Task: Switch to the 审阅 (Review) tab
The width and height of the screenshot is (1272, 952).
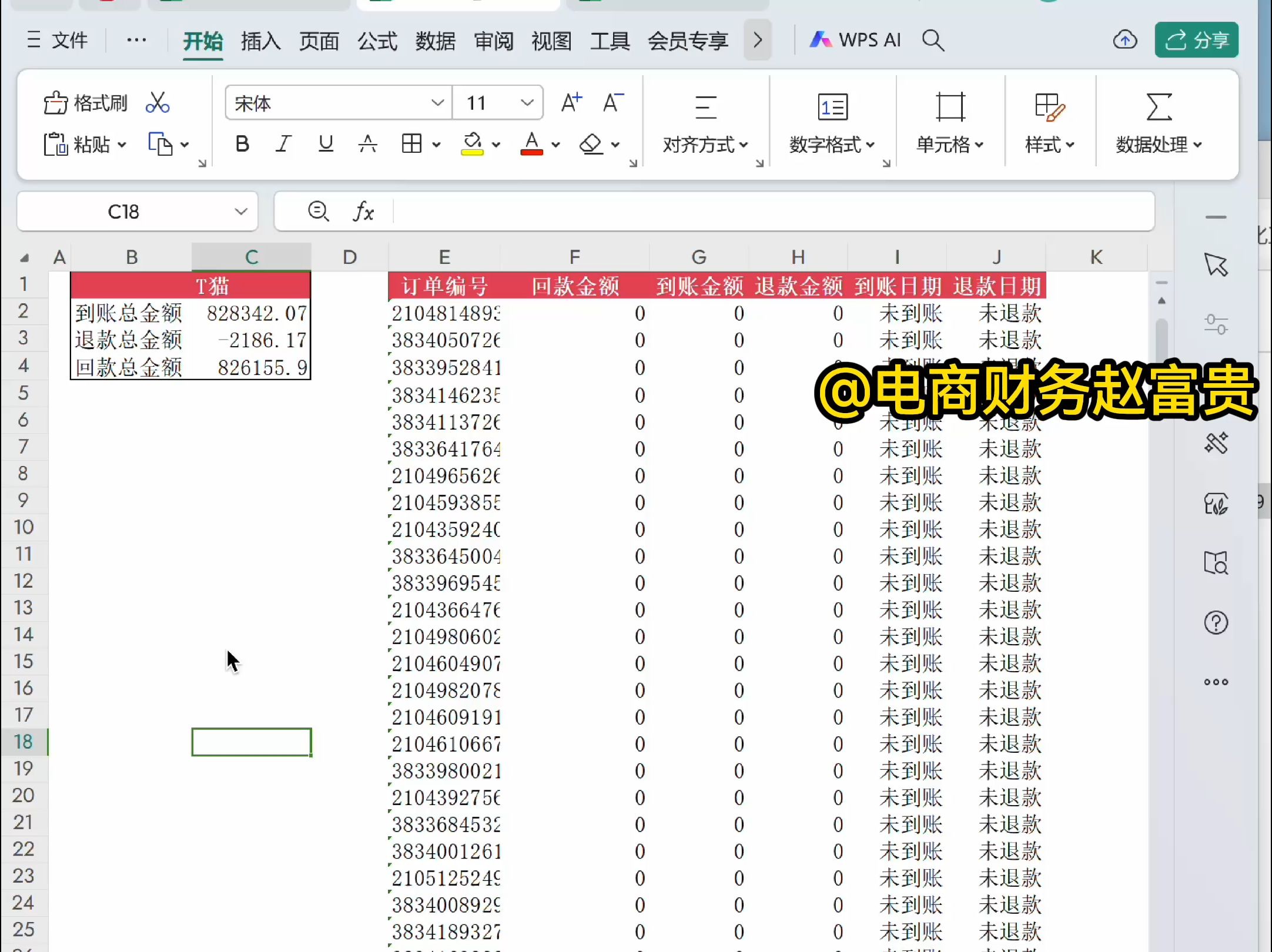Action: (x=493, y=41)
